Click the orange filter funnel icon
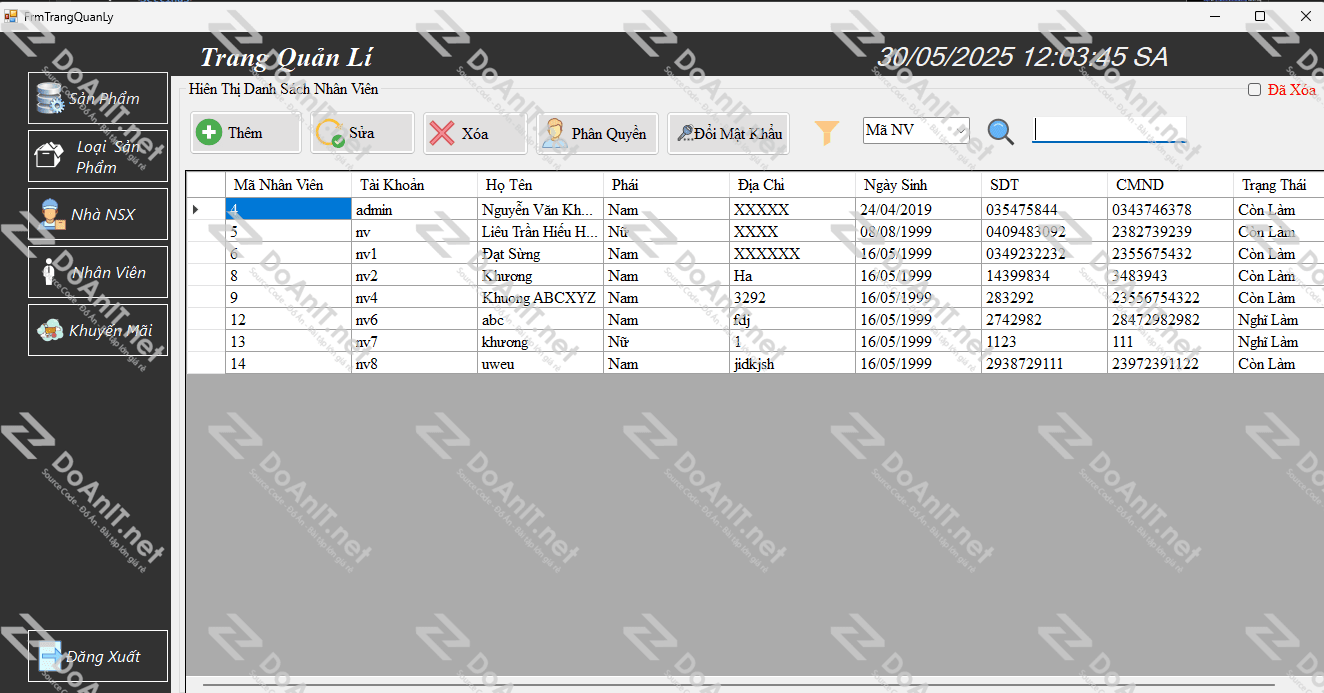Viewport: 1324px width, 693px height. point(827,132)
